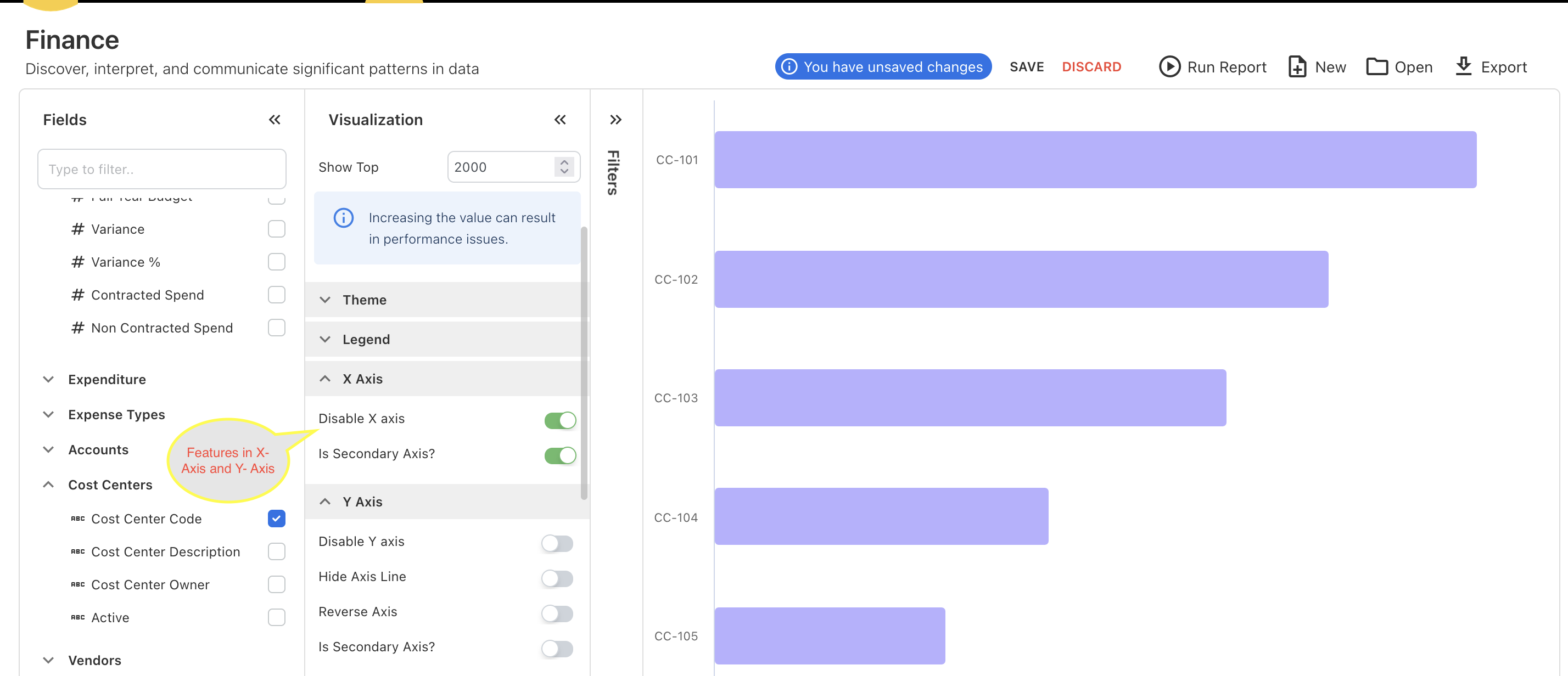This screenshot has width=1568, height=676.
Task: Click the DISCARD button
Action: (x=1091, y=67)
